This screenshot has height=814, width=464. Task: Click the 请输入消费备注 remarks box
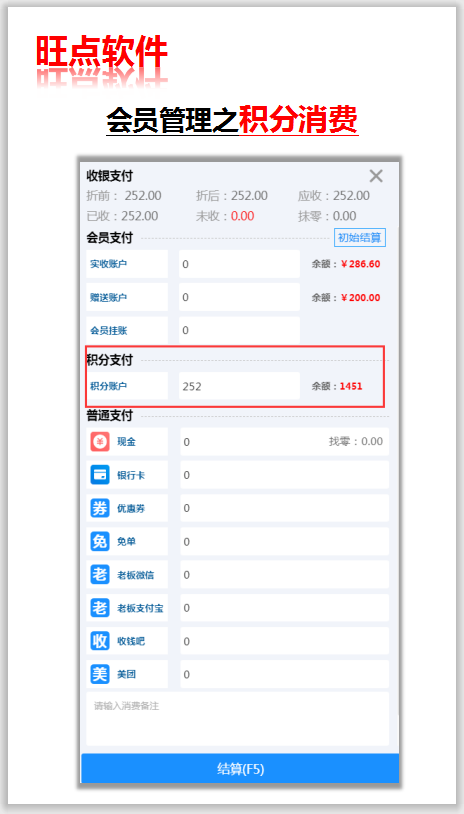pyautogui.click(x=238, y=718)
